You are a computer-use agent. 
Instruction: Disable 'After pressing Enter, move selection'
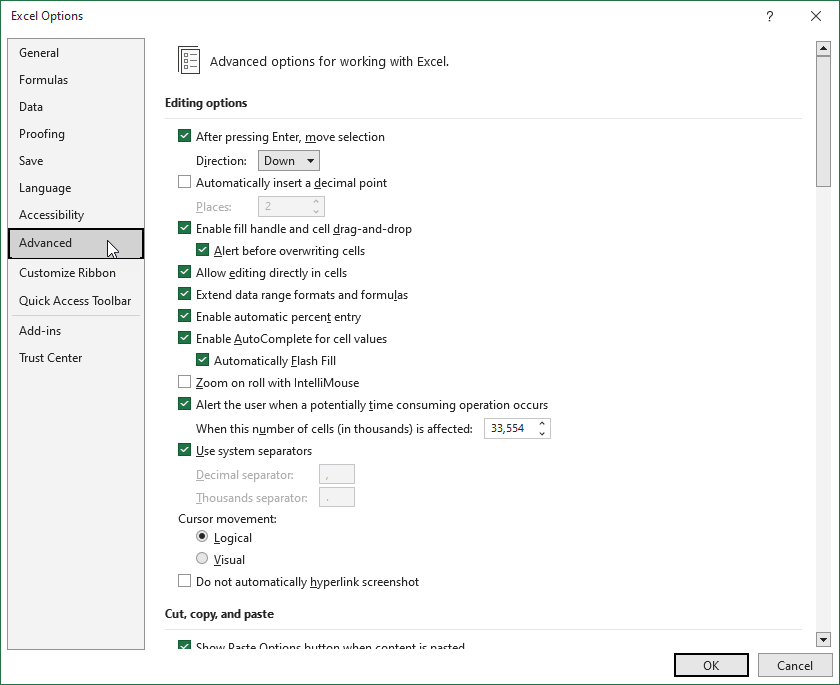[184, 137]
